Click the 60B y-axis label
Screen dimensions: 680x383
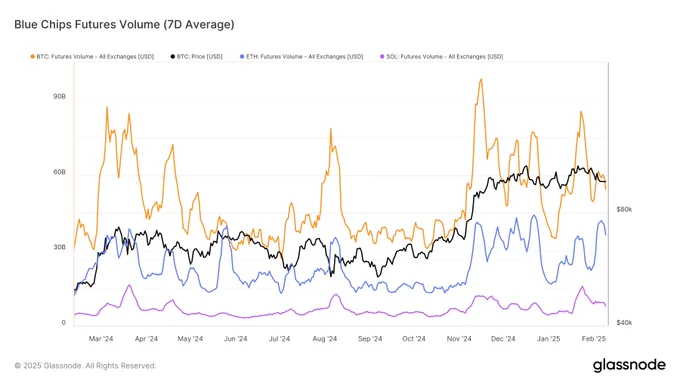click(59, 172)
